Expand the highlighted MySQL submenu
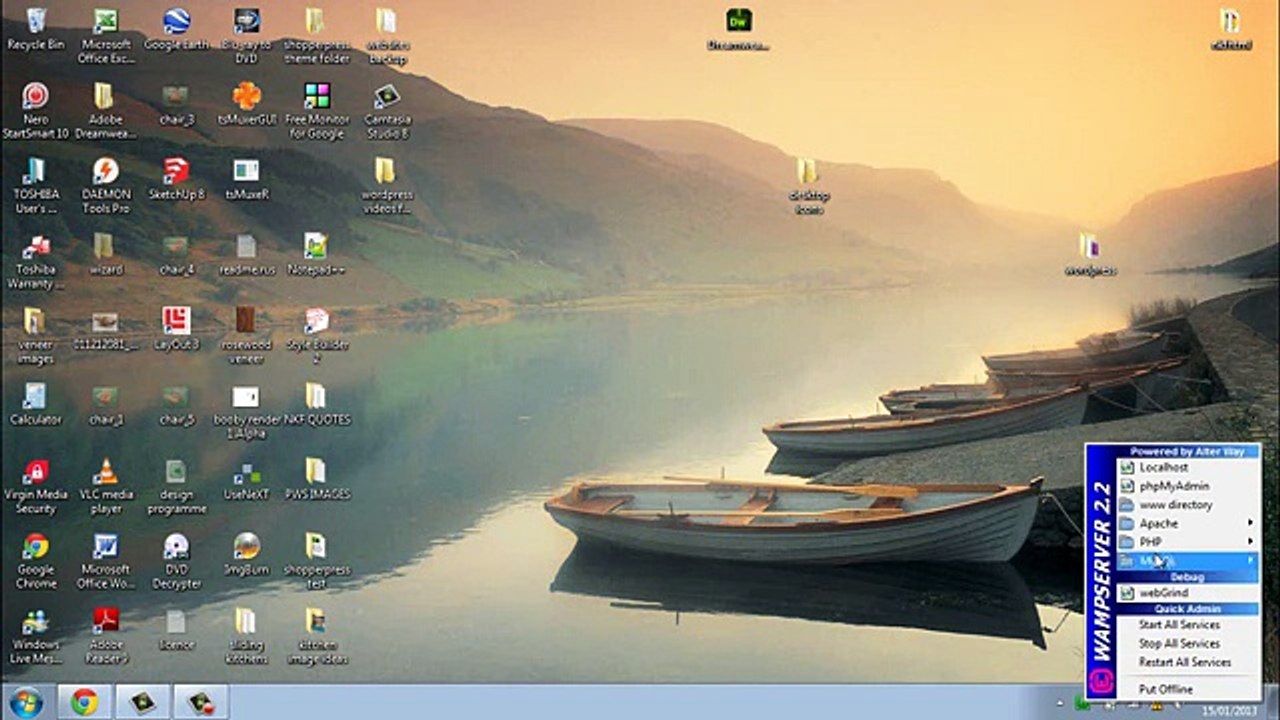 pyautogui.click(x=1187, y=561)
